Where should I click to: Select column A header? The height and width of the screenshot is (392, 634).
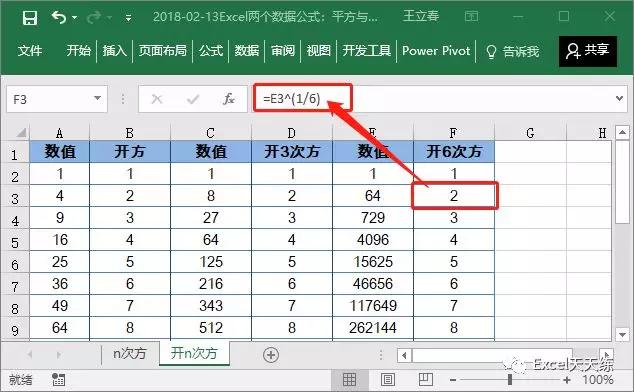(59, 133)
